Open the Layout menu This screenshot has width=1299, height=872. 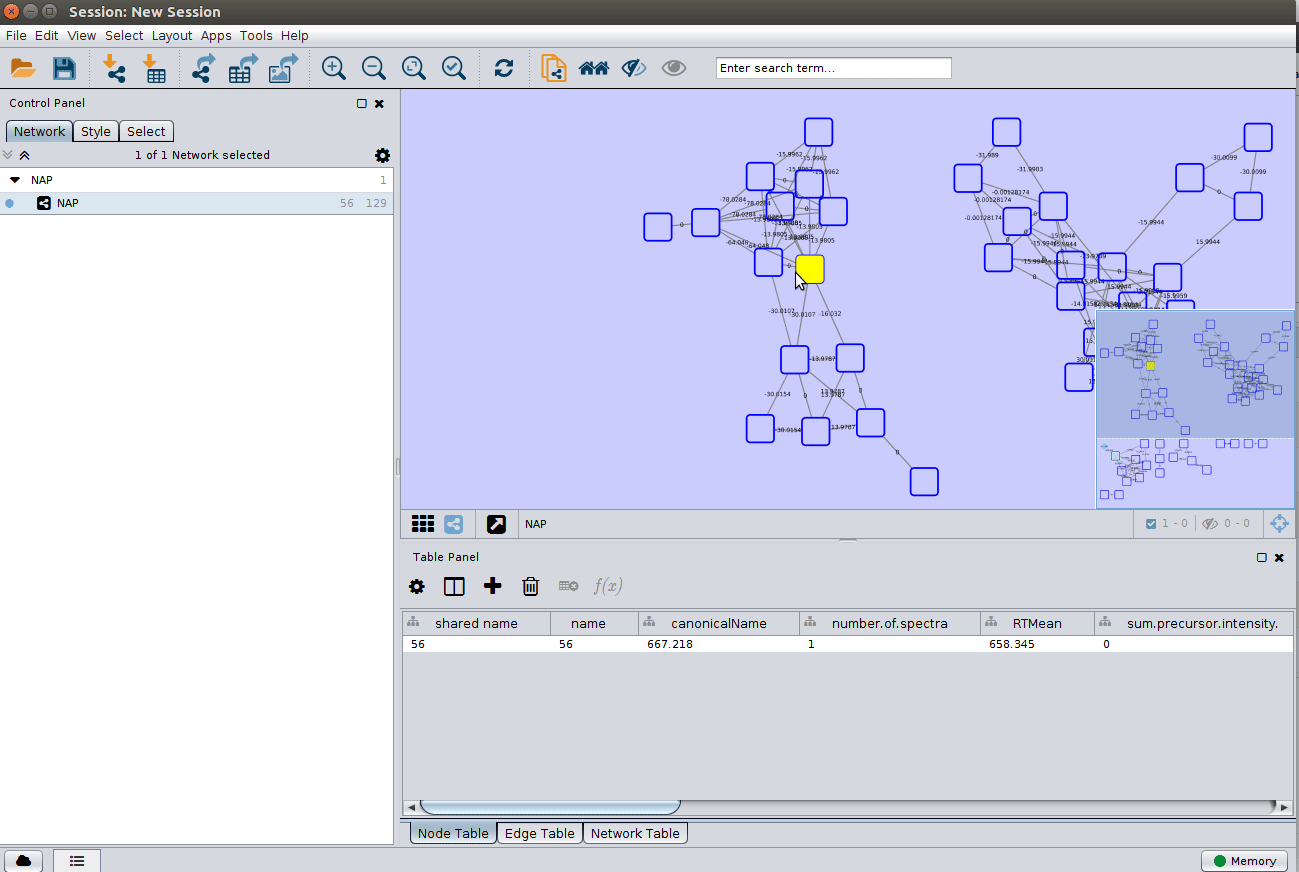coord(171,35)
